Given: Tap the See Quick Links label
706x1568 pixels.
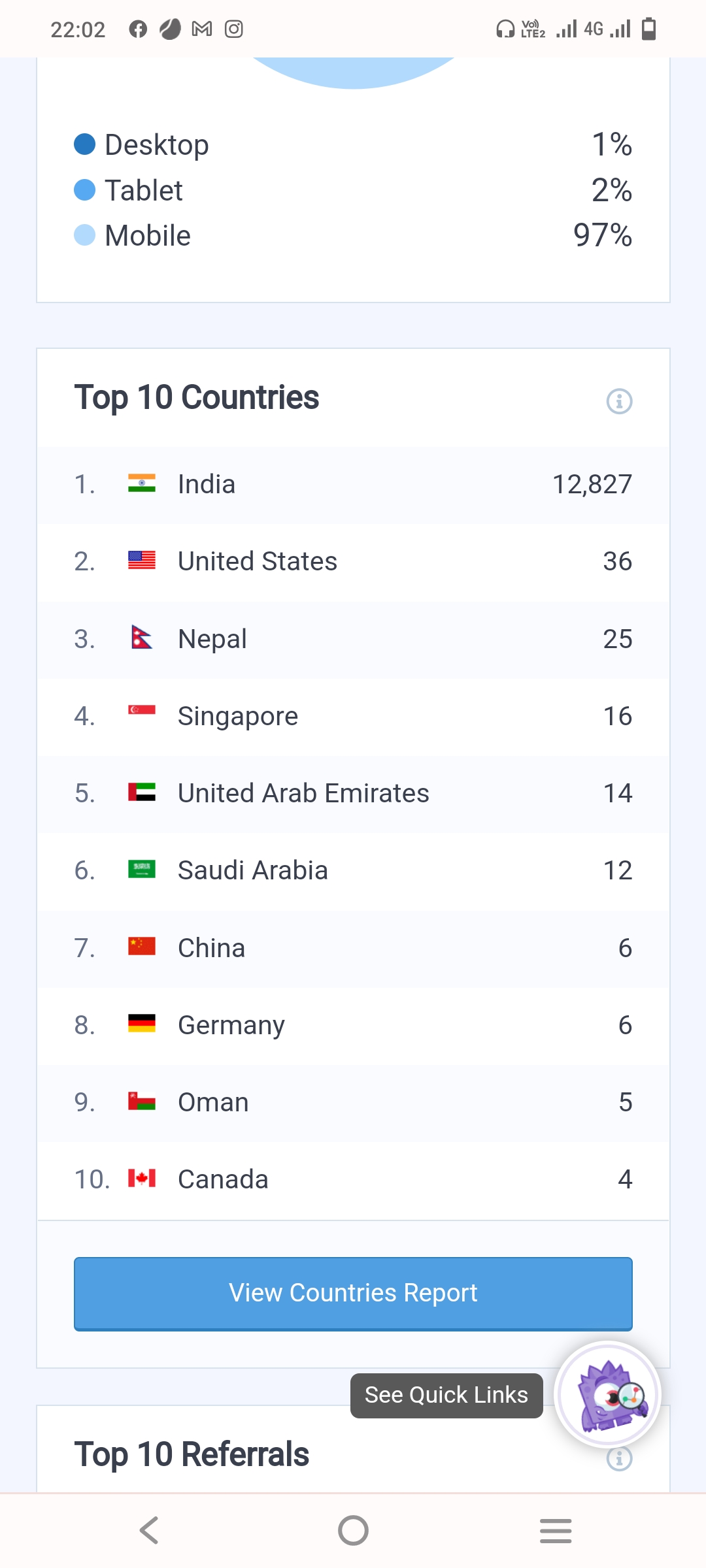Looking at the screenshot, I should point(446,1395).
